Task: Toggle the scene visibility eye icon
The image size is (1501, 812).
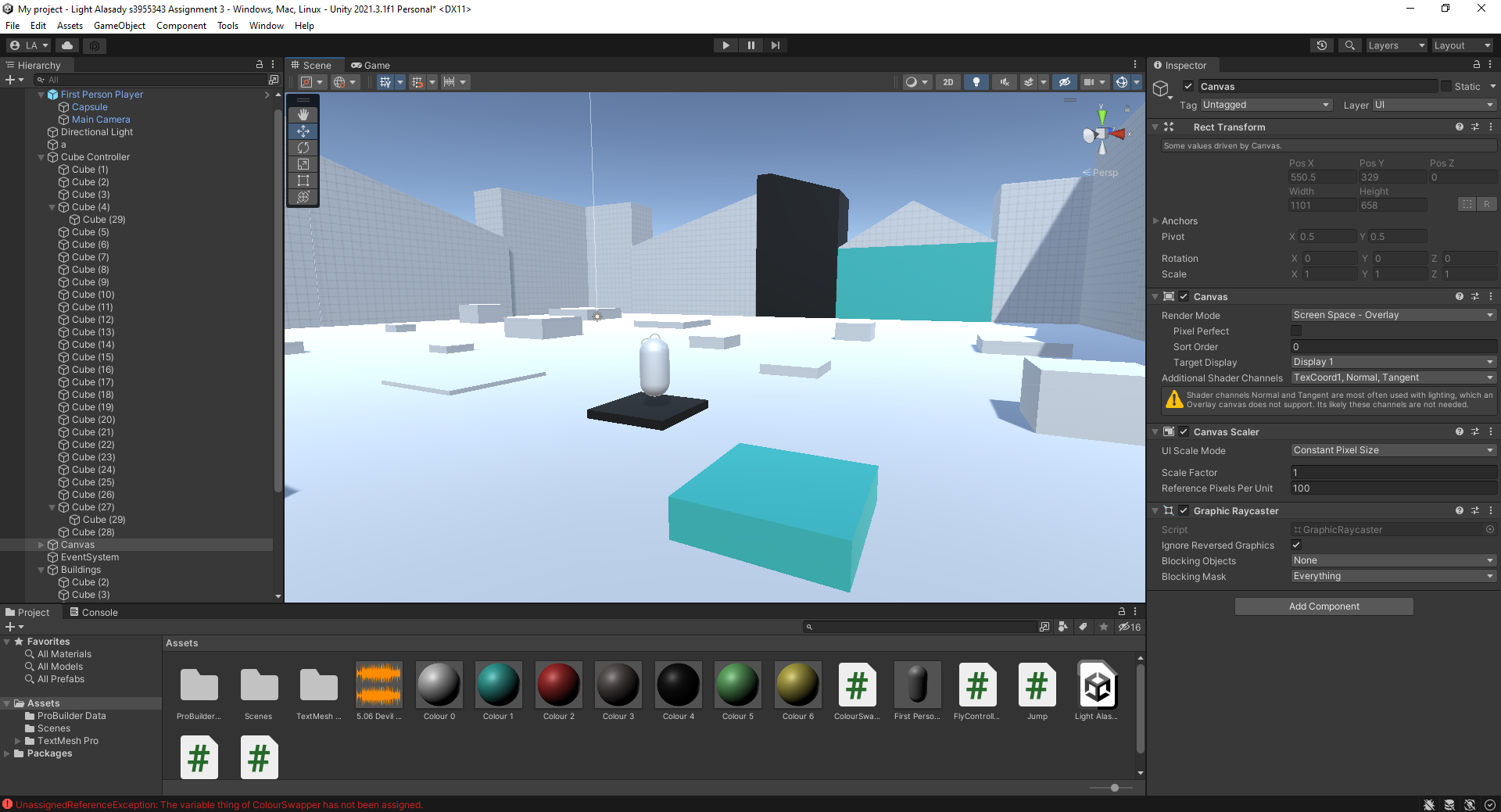Action: [1064, 82]
